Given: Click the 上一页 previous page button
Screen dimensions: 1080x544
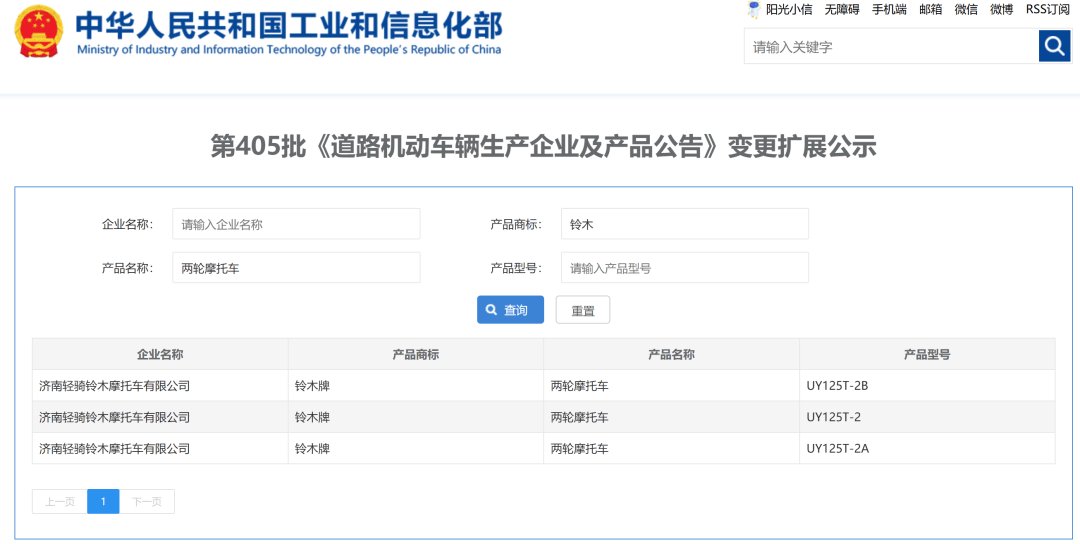Looking at the screenshot, I should (x=60, y=501).
